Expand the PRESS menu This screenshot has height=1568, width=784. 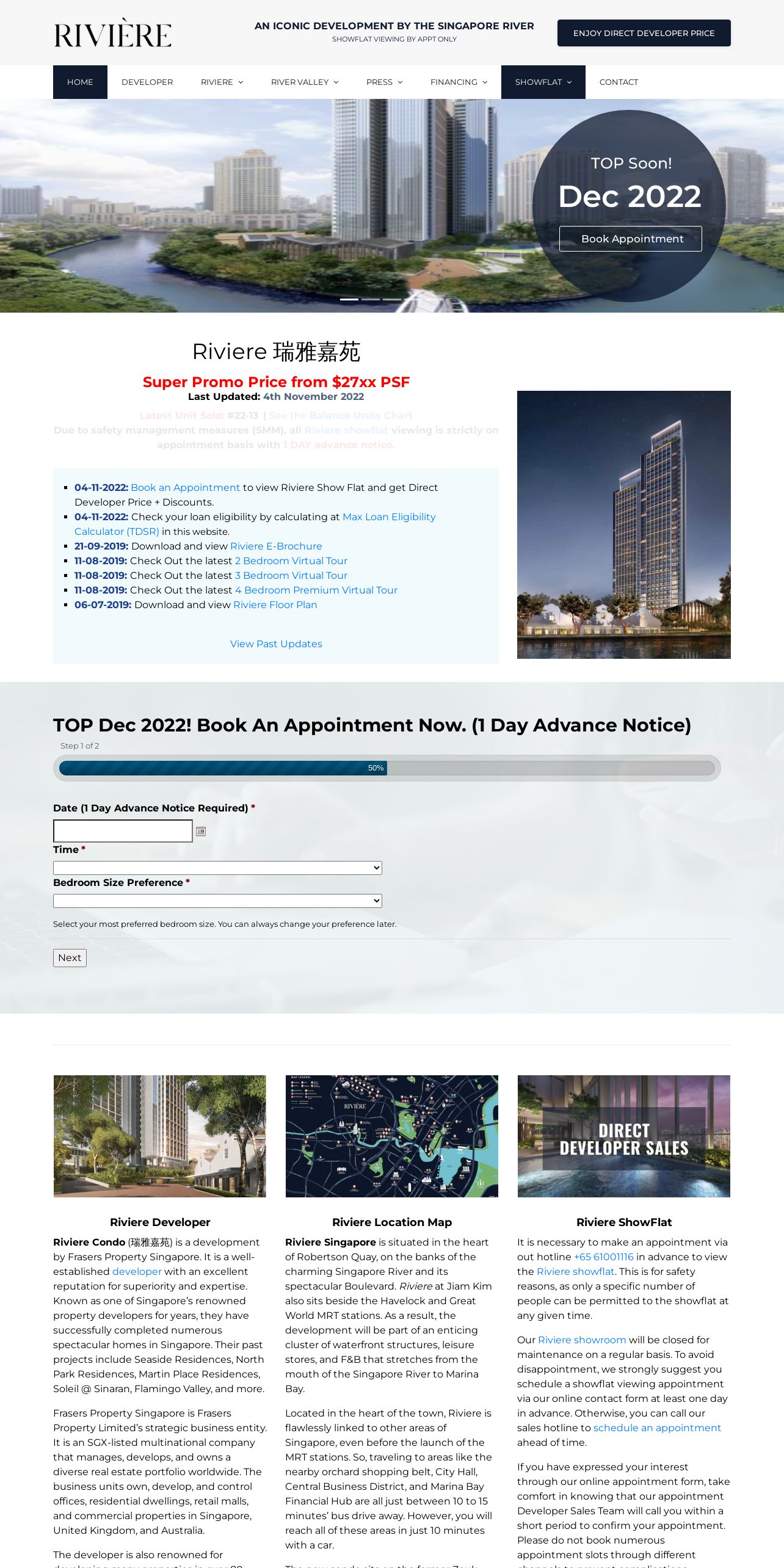[x=385, y=82]
